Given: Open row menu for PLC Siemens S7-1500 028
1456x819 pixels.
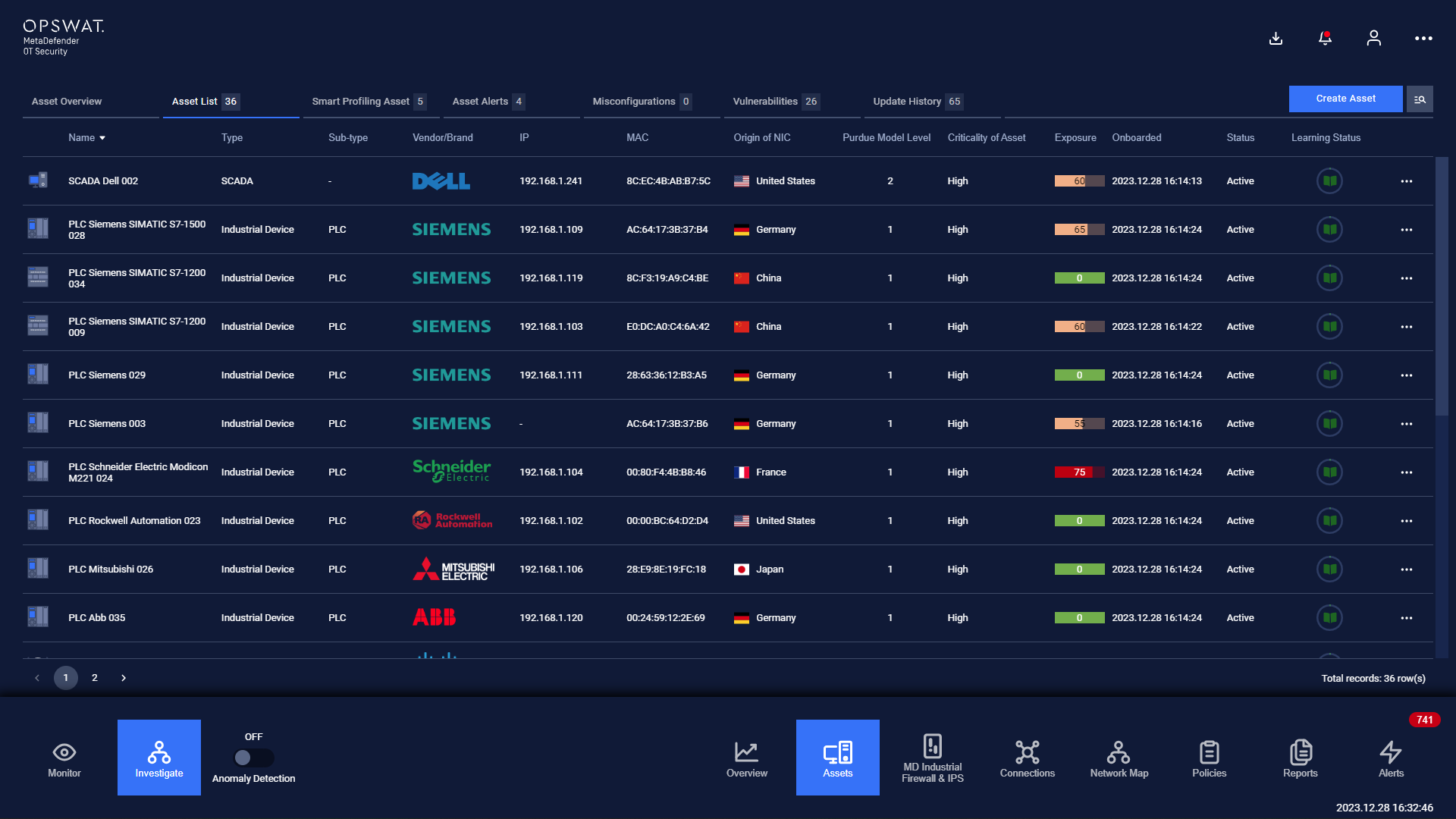Looking at the screenshot, I should [1407, 230].
